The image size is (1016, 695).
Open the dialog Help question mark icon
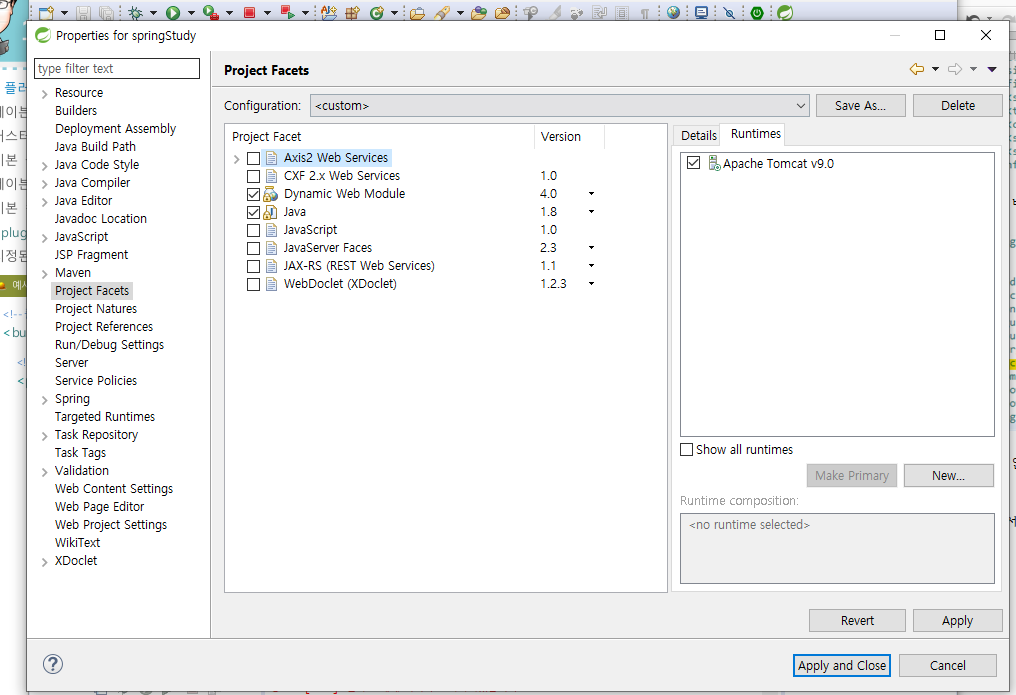[52, 664]
